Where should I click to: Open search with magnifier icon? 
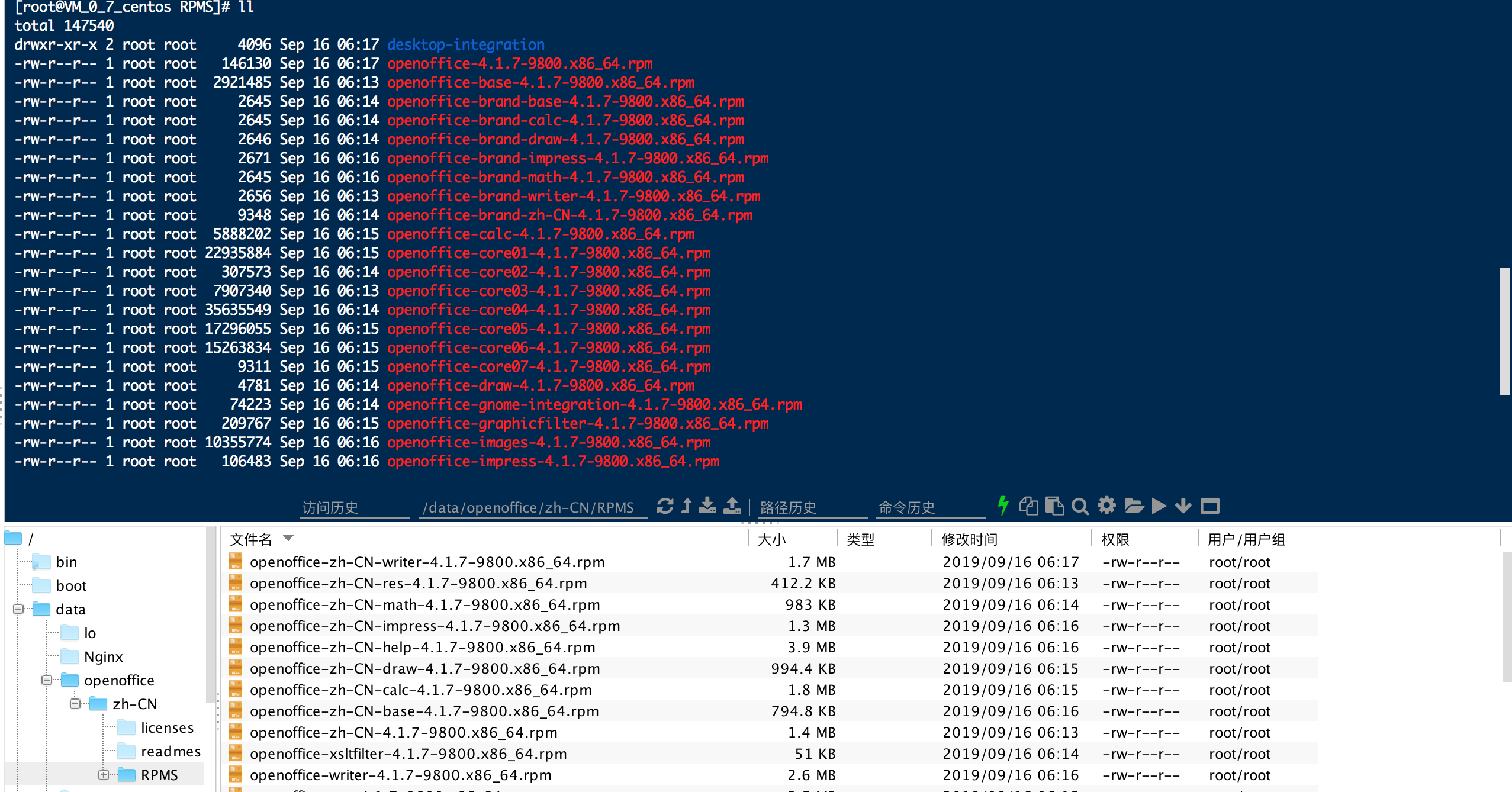pos(1080,507)
